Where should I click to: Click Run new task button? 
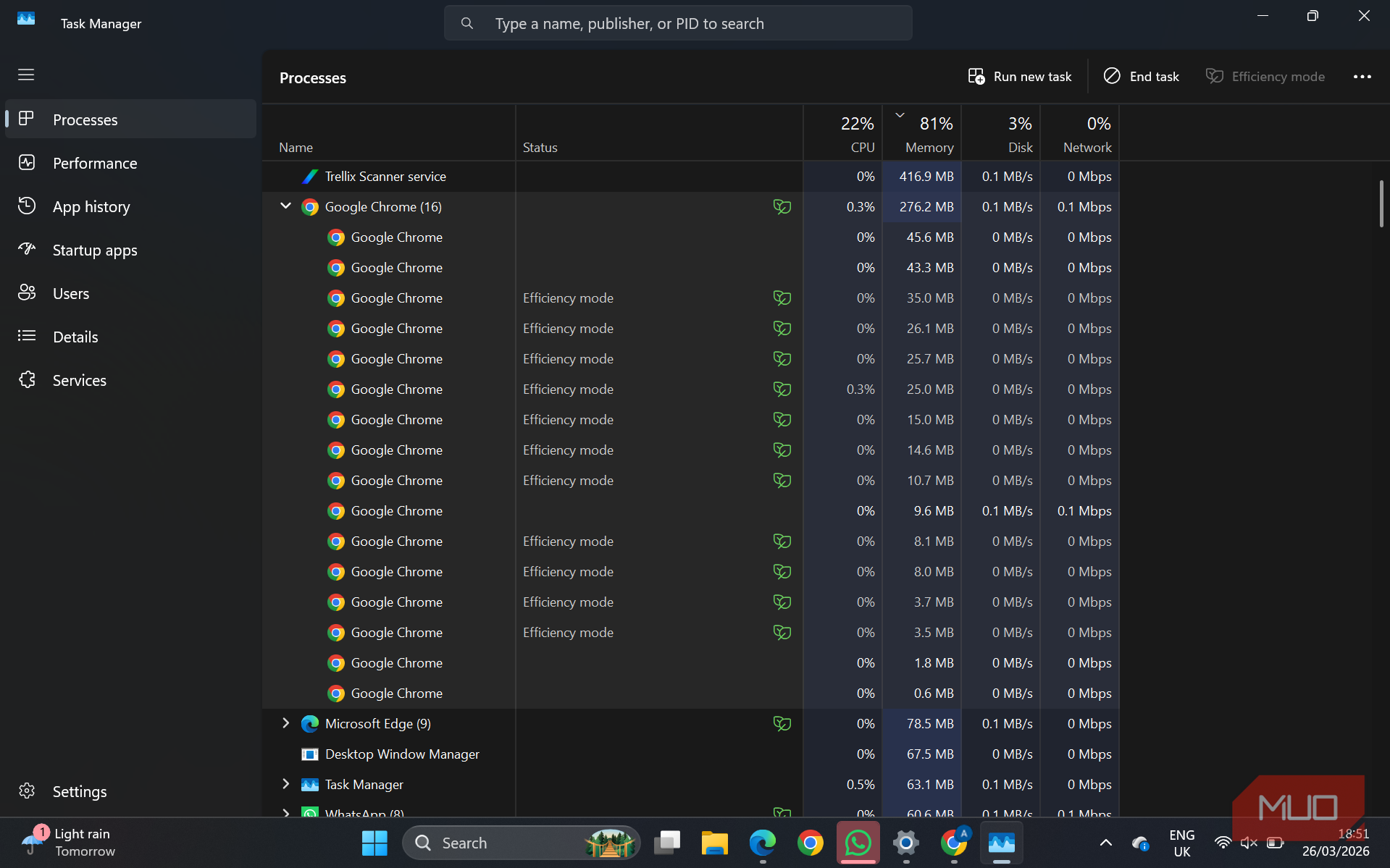(1020, 77)
